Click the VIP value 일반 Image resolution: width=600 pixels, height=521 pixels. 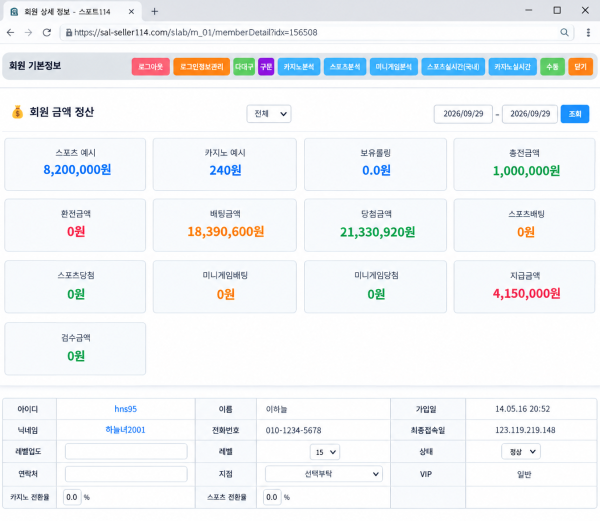point(524,474)
